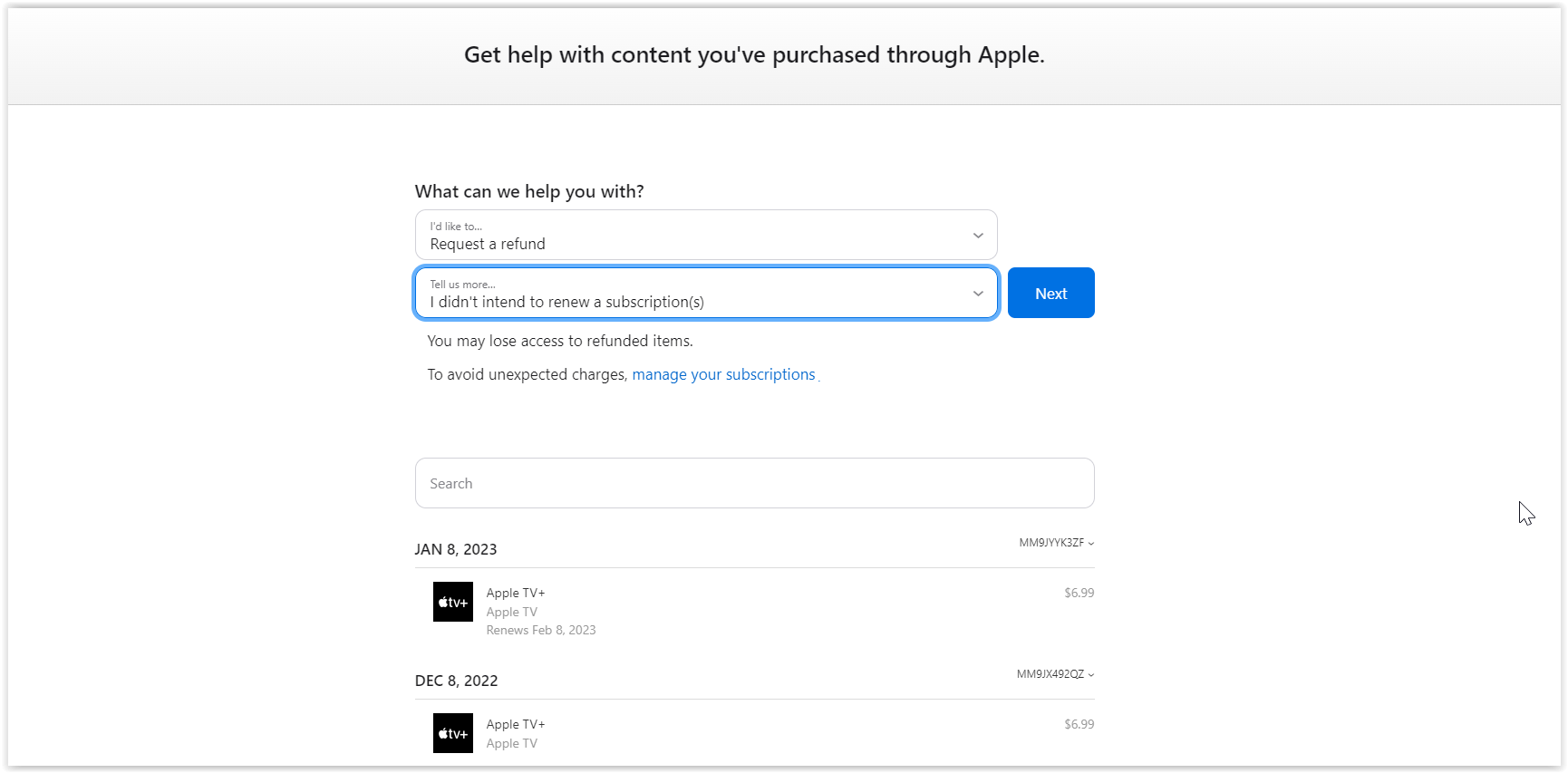
Task: Expand order MM9JX492QZ details
Action: [x=1053, y=674]
